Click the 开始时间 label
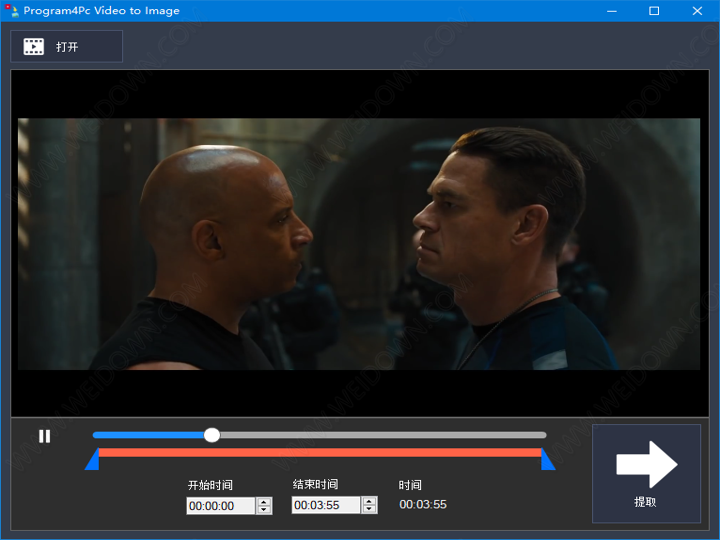The width and height of the screenshot is (720, 540). (x=210, y=485)
